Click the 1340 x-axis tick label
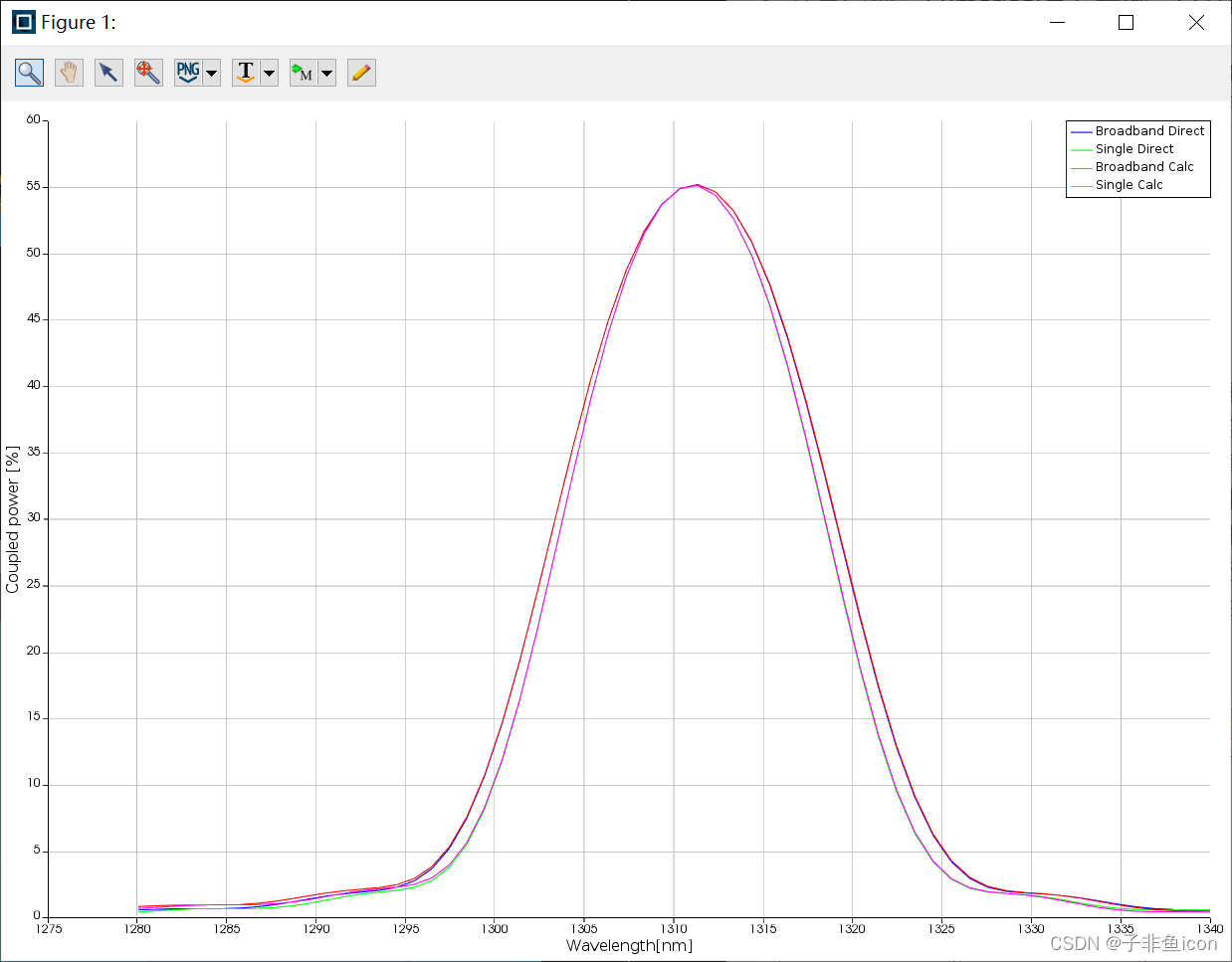This screenshot has height=962, width=1232. click(1210, 929)
